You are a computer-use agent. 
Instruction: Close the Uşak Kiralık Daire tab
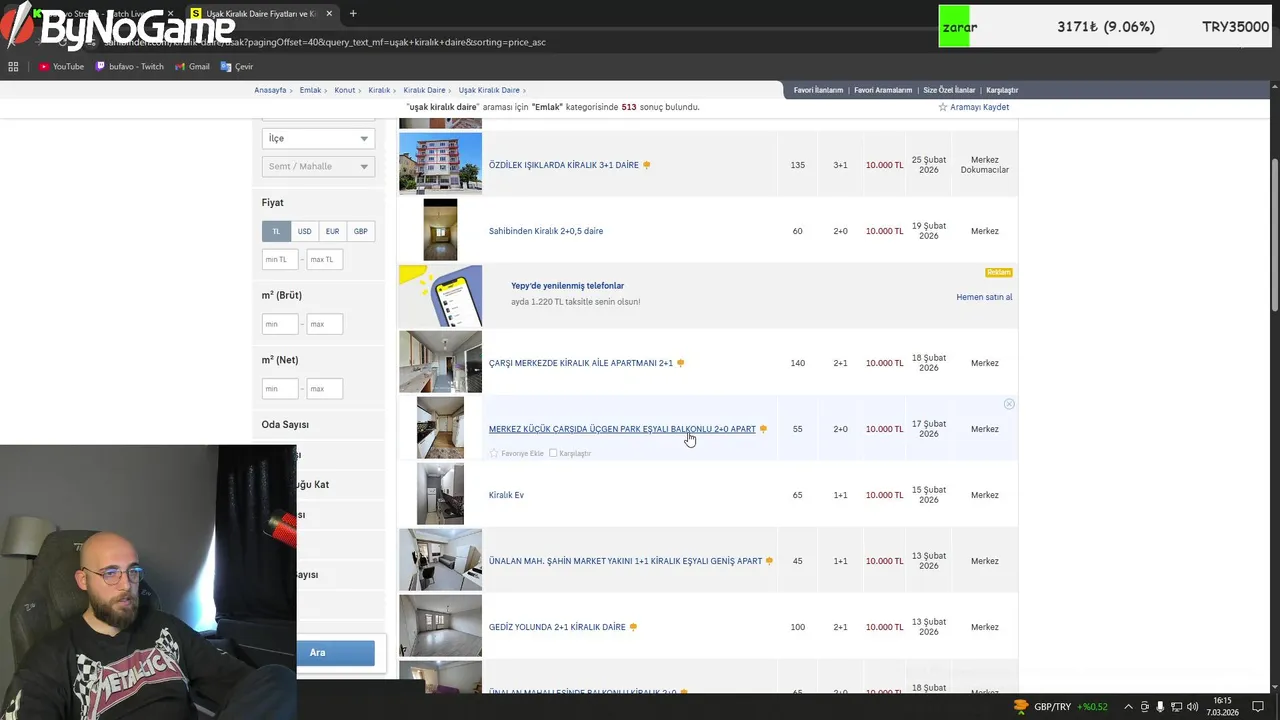[x=328, y=14]
